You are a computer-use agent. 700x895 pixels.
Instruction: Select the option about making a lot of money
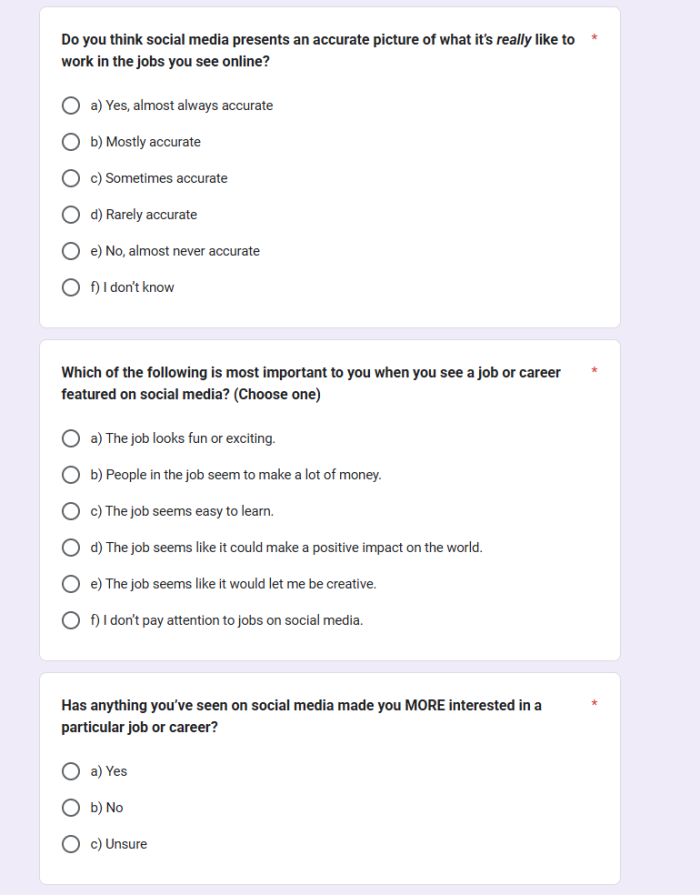coord(71,474)
